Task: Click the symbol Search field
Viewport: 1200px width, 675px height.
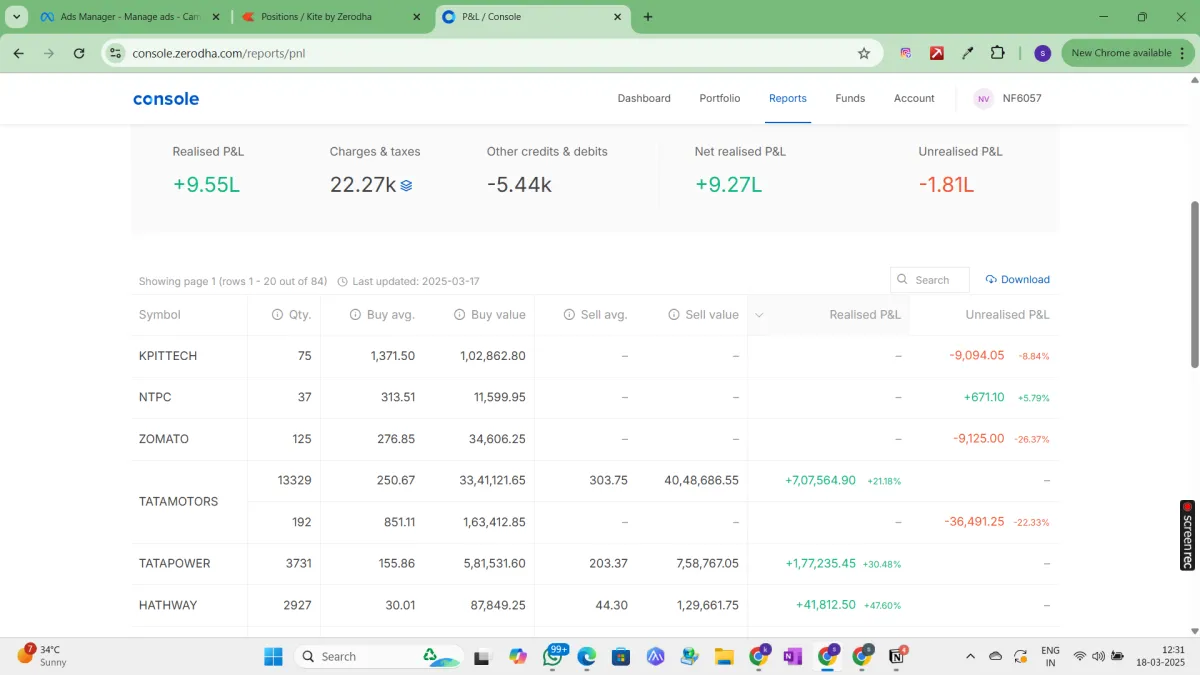Action: tap(930, 280)
